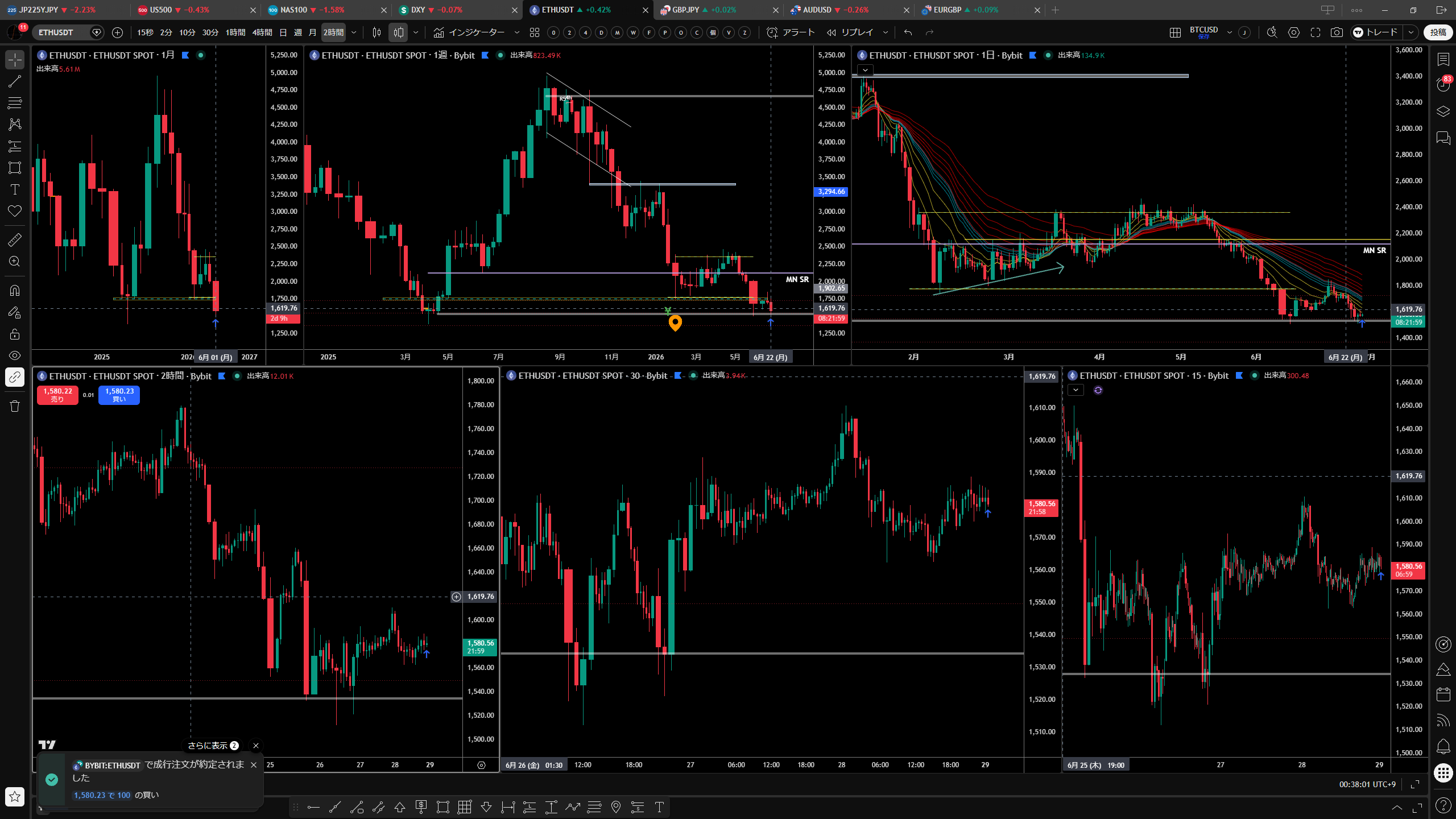Select the text annotation tool

(15, 189)
